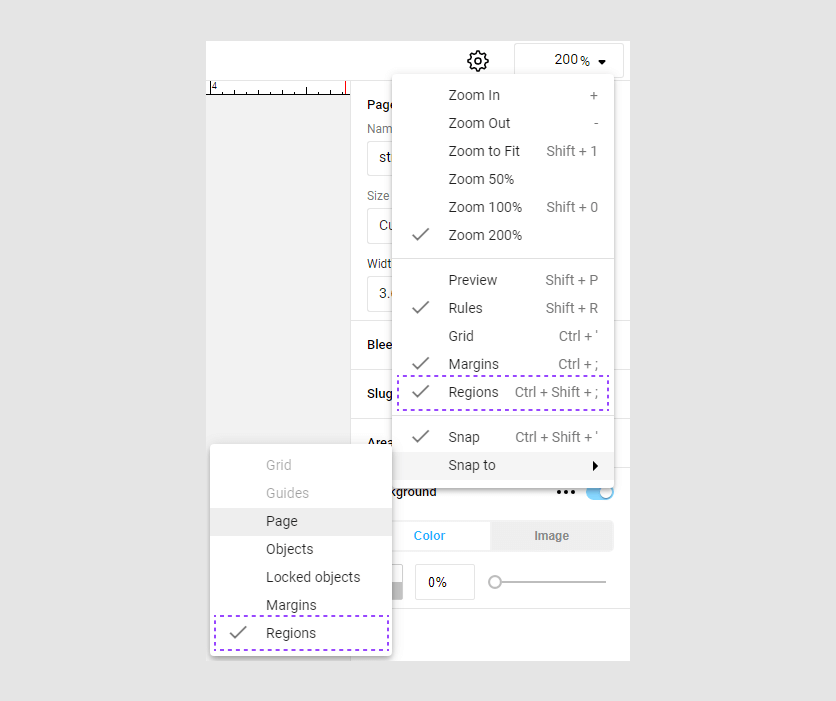Click the settings gear icon

[x=478, y=61]
